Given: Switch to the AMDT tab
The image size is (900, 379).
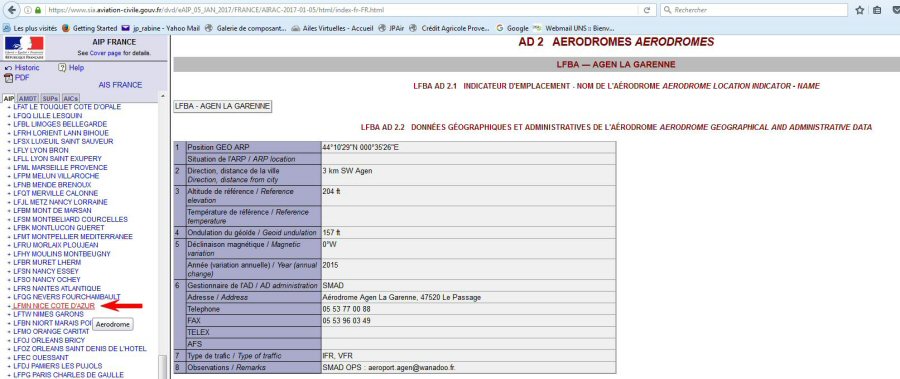Looking at the screenshot, I should (x=28, y=99).
